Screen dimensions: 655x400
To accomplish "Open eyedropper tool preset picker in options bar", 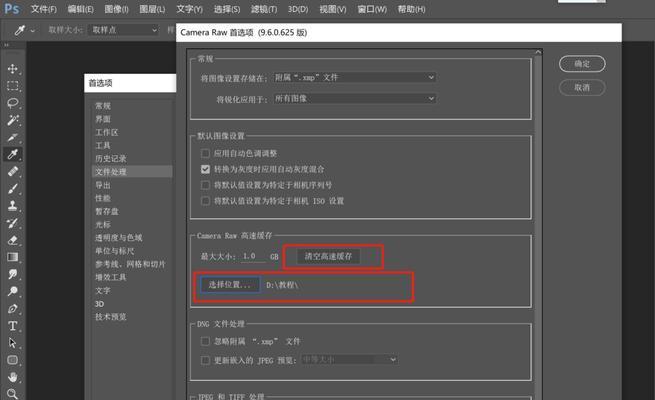I will tap(24, 30).
